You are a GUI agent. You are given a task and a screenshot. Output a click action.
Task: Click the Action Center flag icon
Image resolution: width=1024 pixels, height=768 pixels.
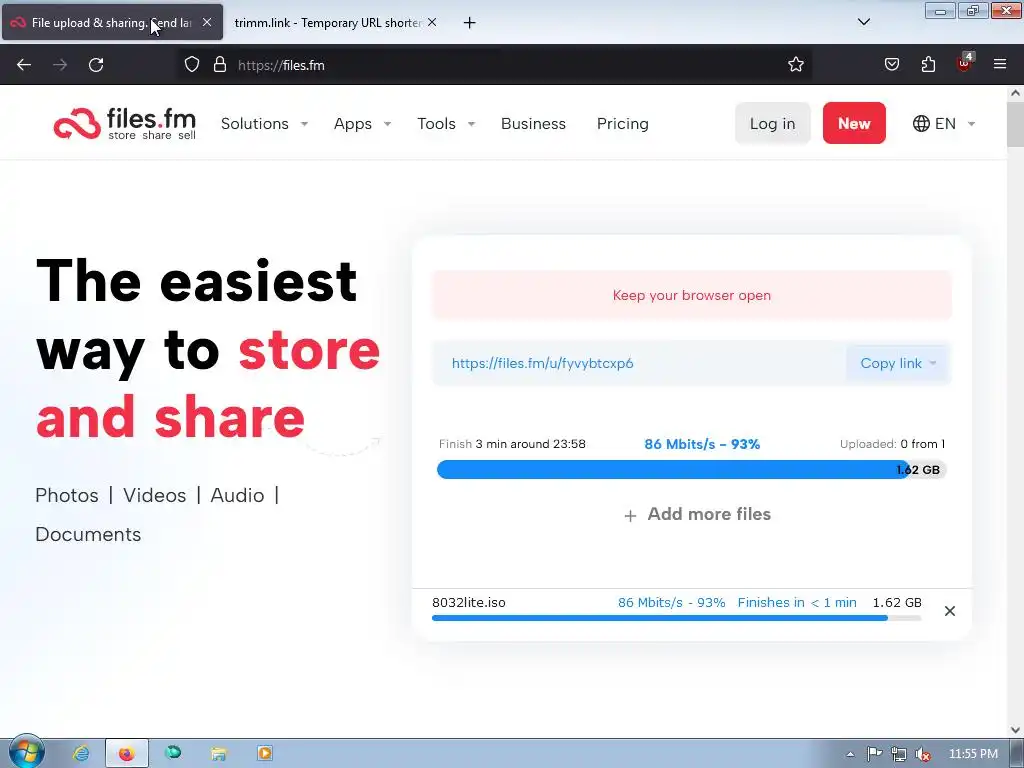(x=874, y=754)
